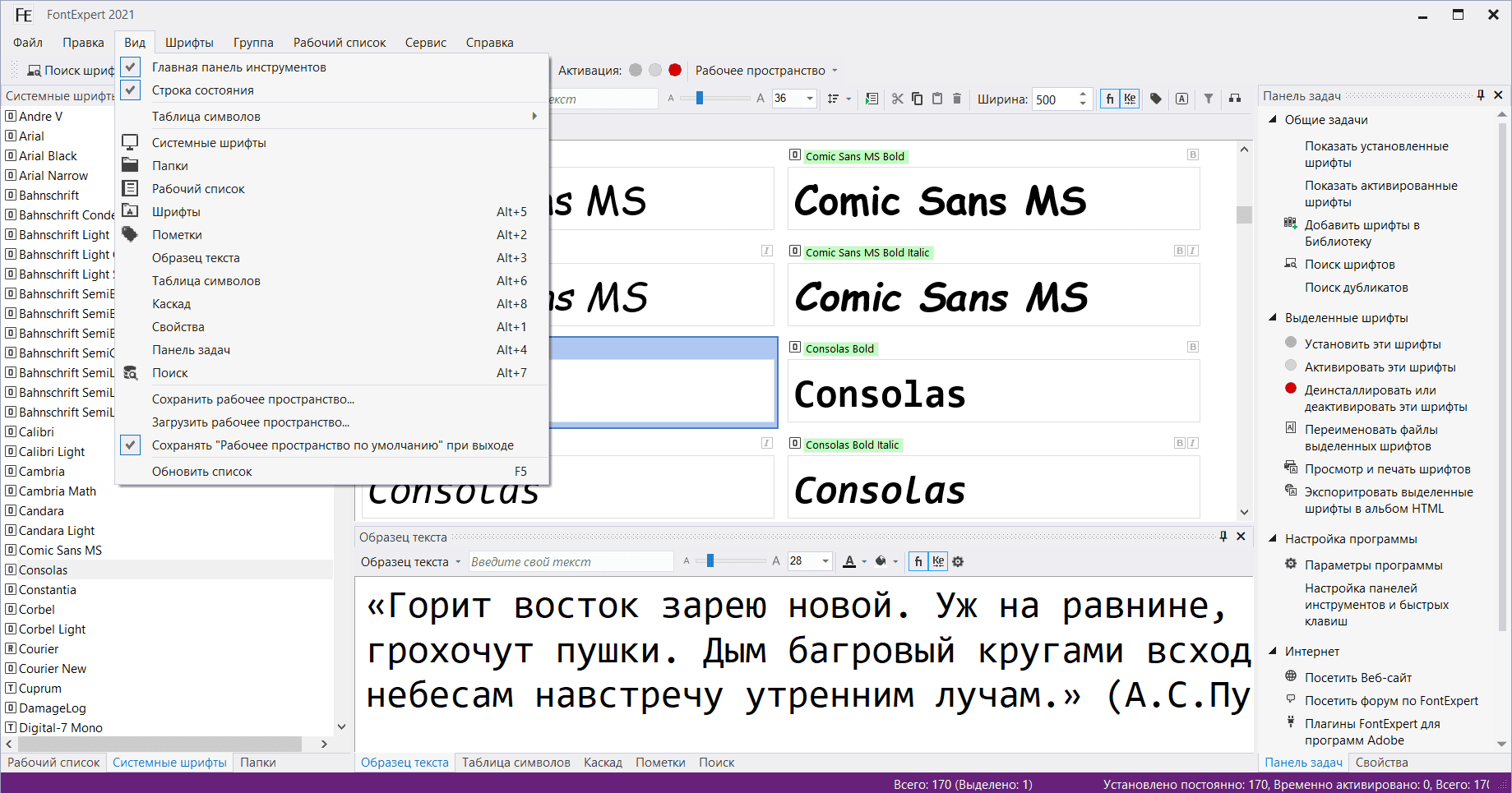Click the sample text font color A icon
The image size is (1512, 793).
click(849, 561)
